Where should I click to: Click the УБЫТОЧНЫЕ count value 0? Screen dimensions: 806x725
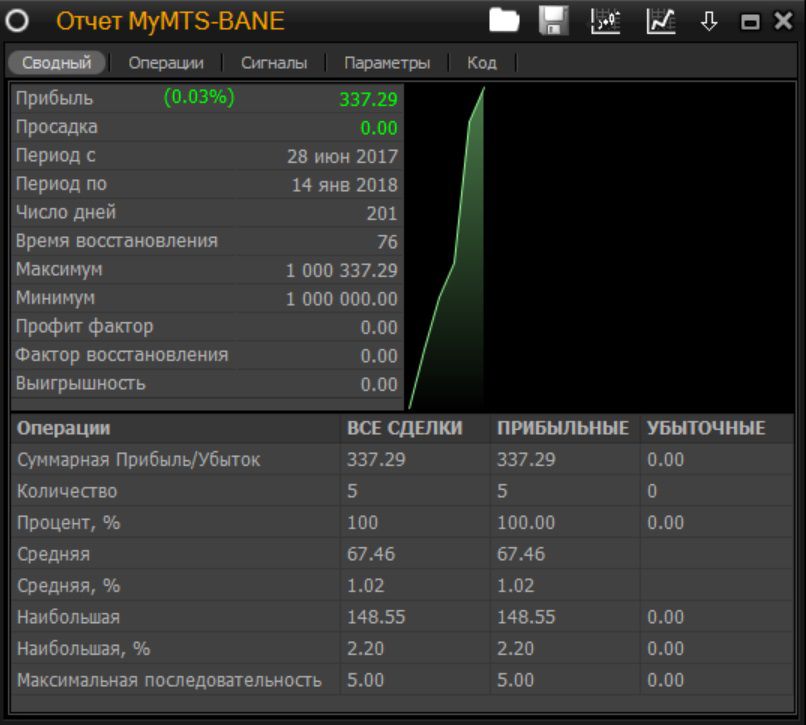coord(652,491)
